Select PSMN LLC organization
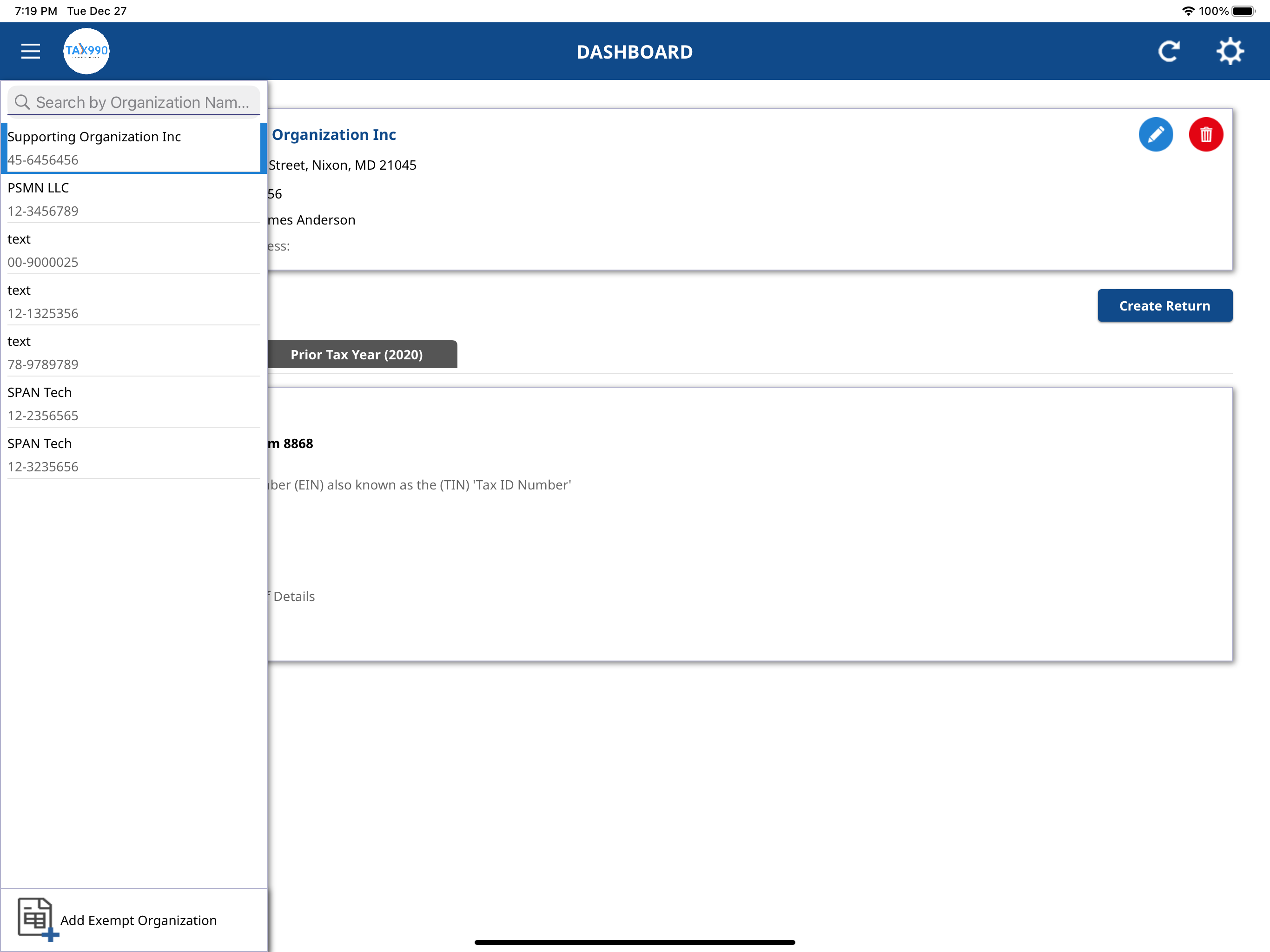 coord(134,198)
